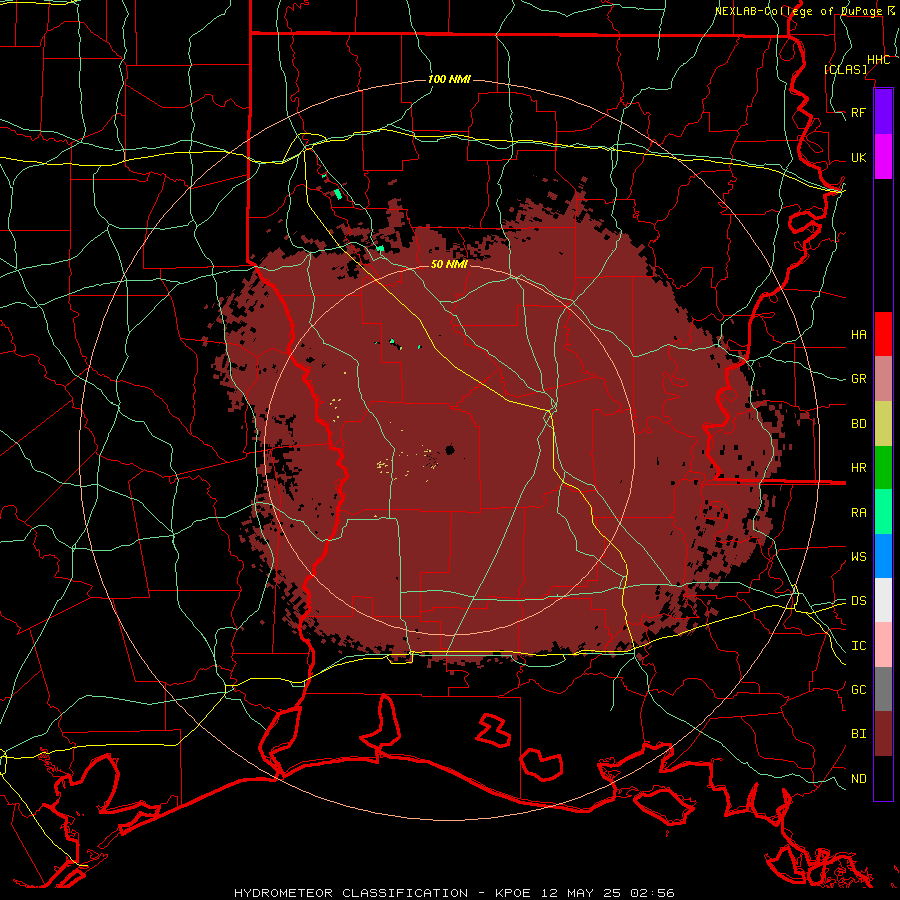Select the HHC product code text
This screenshot has height=900, width=900.
coord(878,59)
